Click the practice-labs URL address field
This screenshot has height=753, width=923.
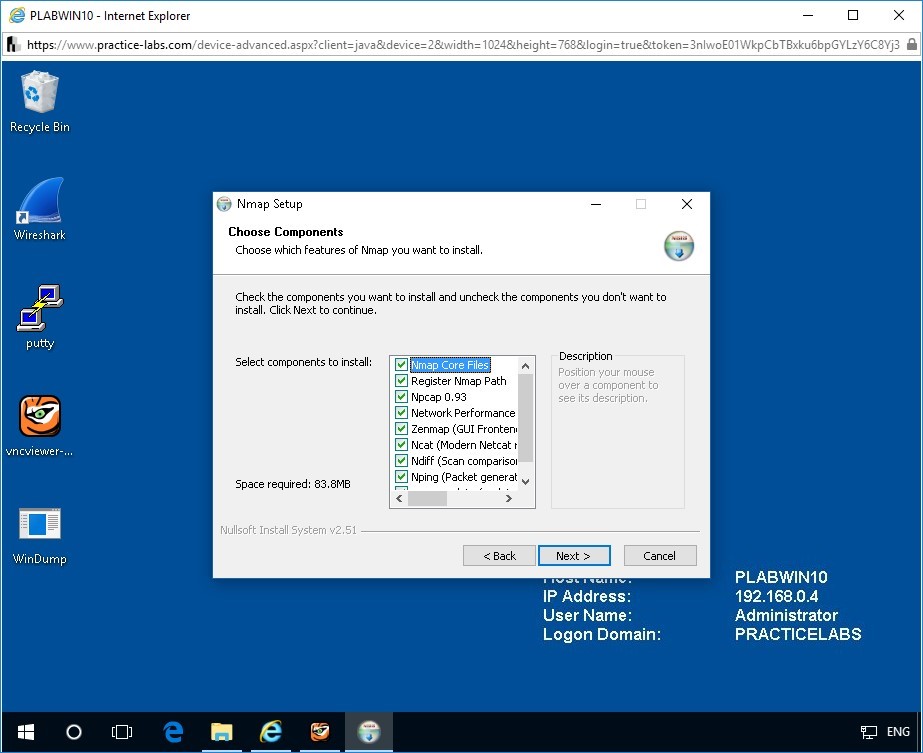[x=463, y=45]
